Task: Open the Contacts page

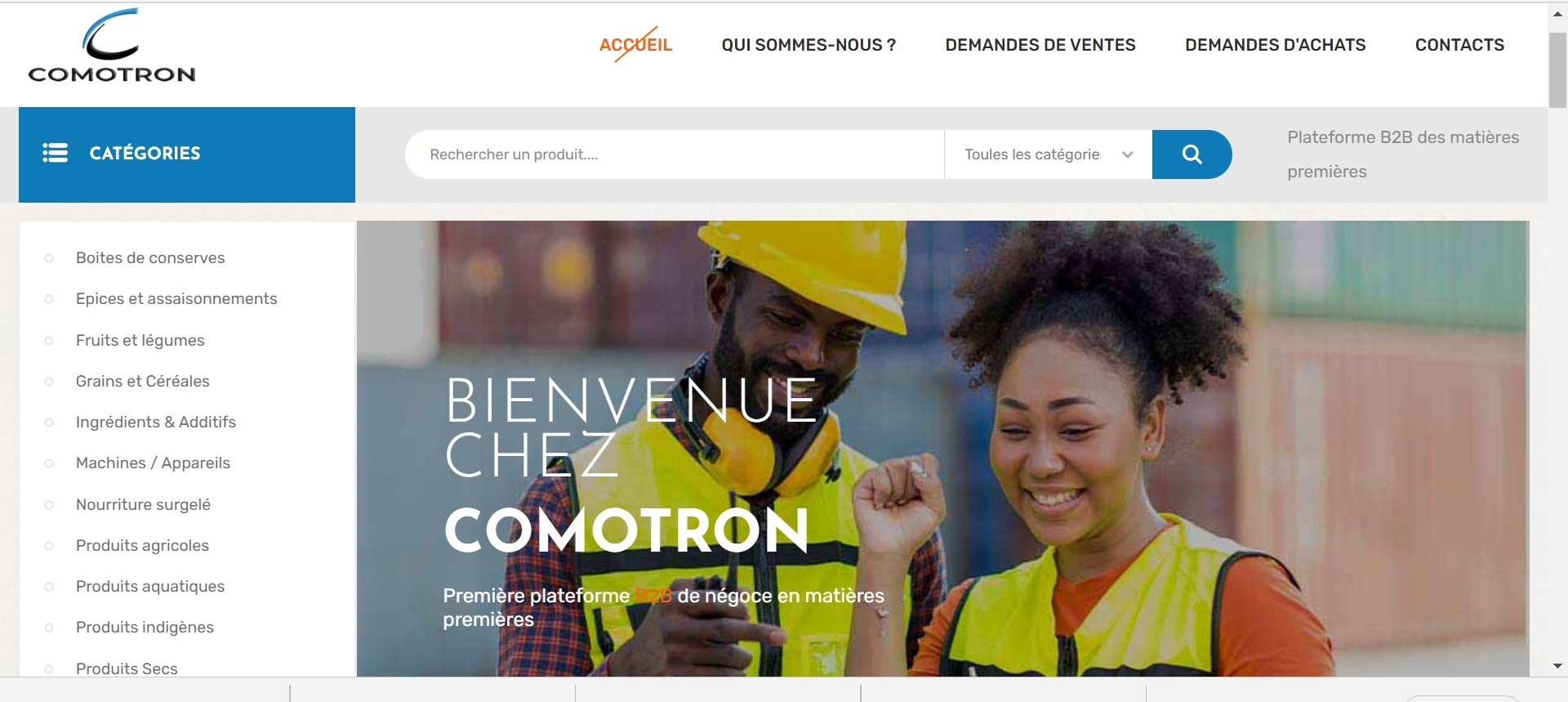Action: pos(1459,45)
